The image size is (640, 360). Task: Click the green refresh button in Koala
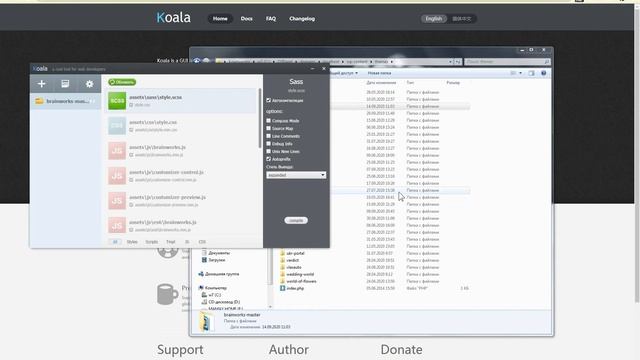pyautogui.click(x=122, y=82)
